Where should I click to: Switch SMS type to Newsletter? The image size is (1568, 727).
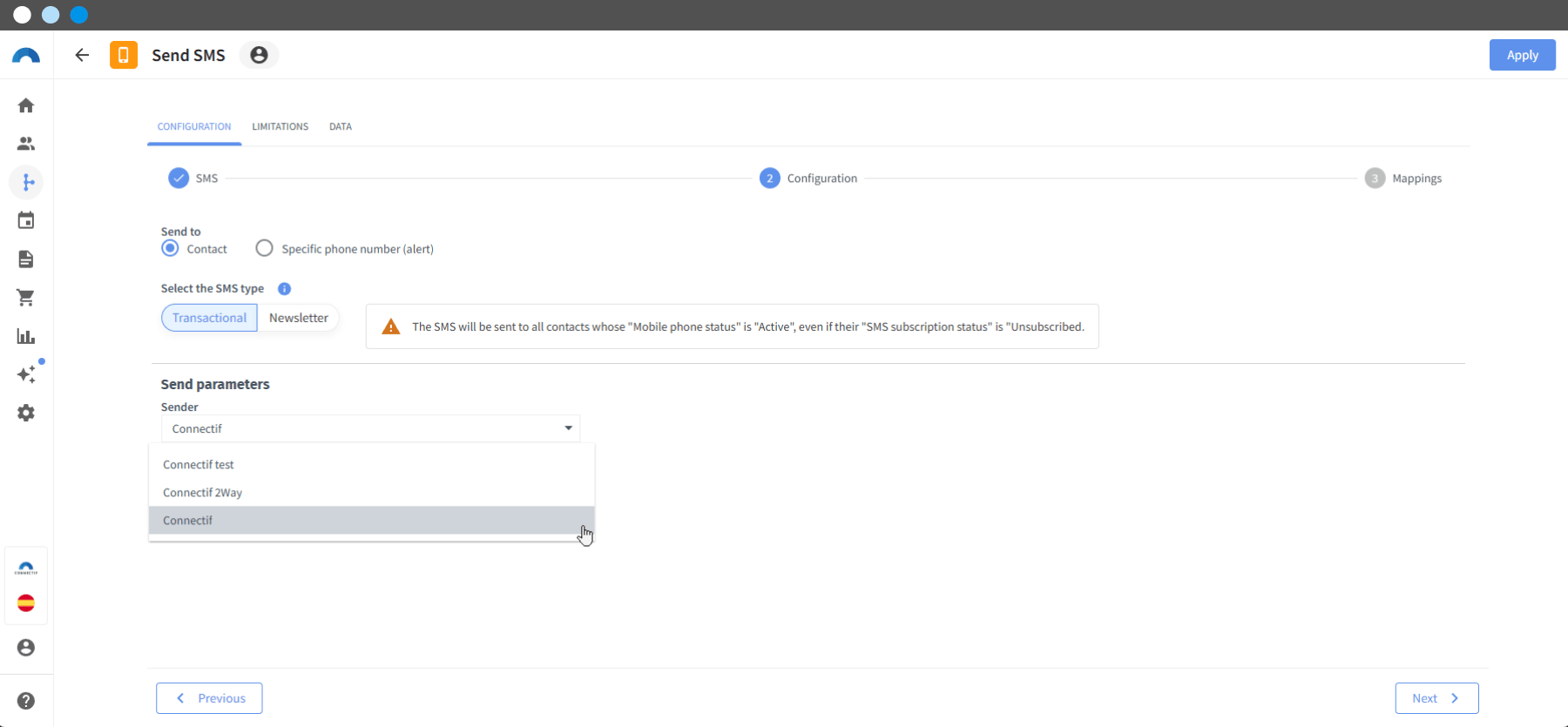point(298,318)
